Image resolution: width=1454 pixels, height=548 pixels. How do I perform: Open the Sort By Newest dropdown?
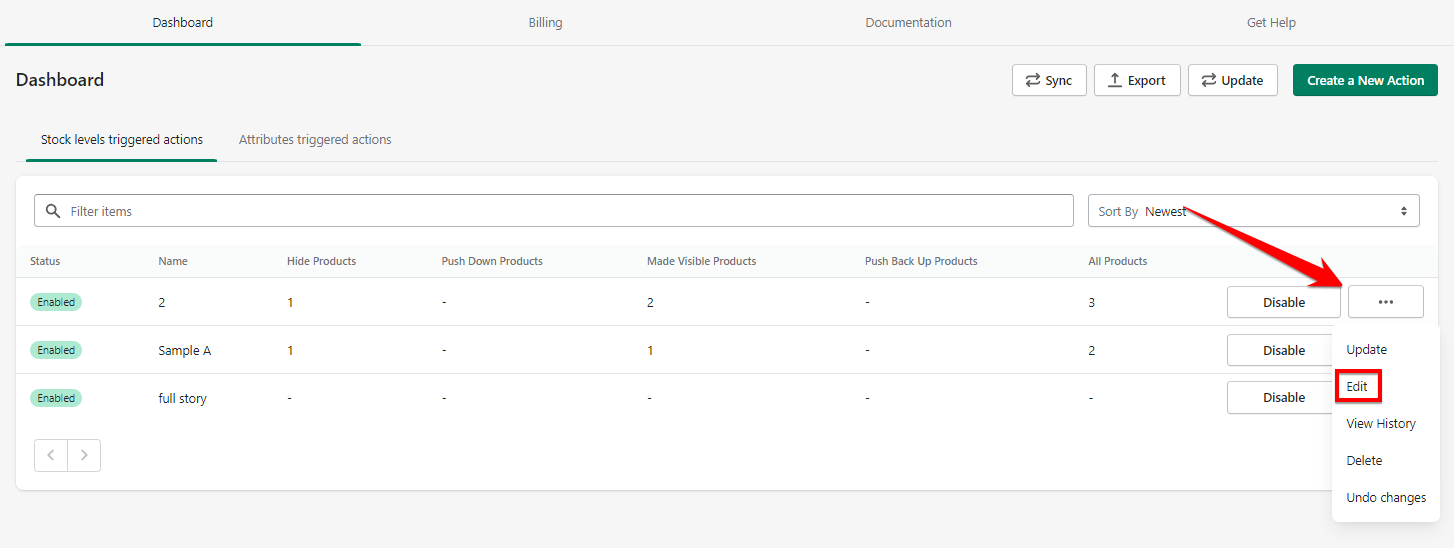(1253, 211)
